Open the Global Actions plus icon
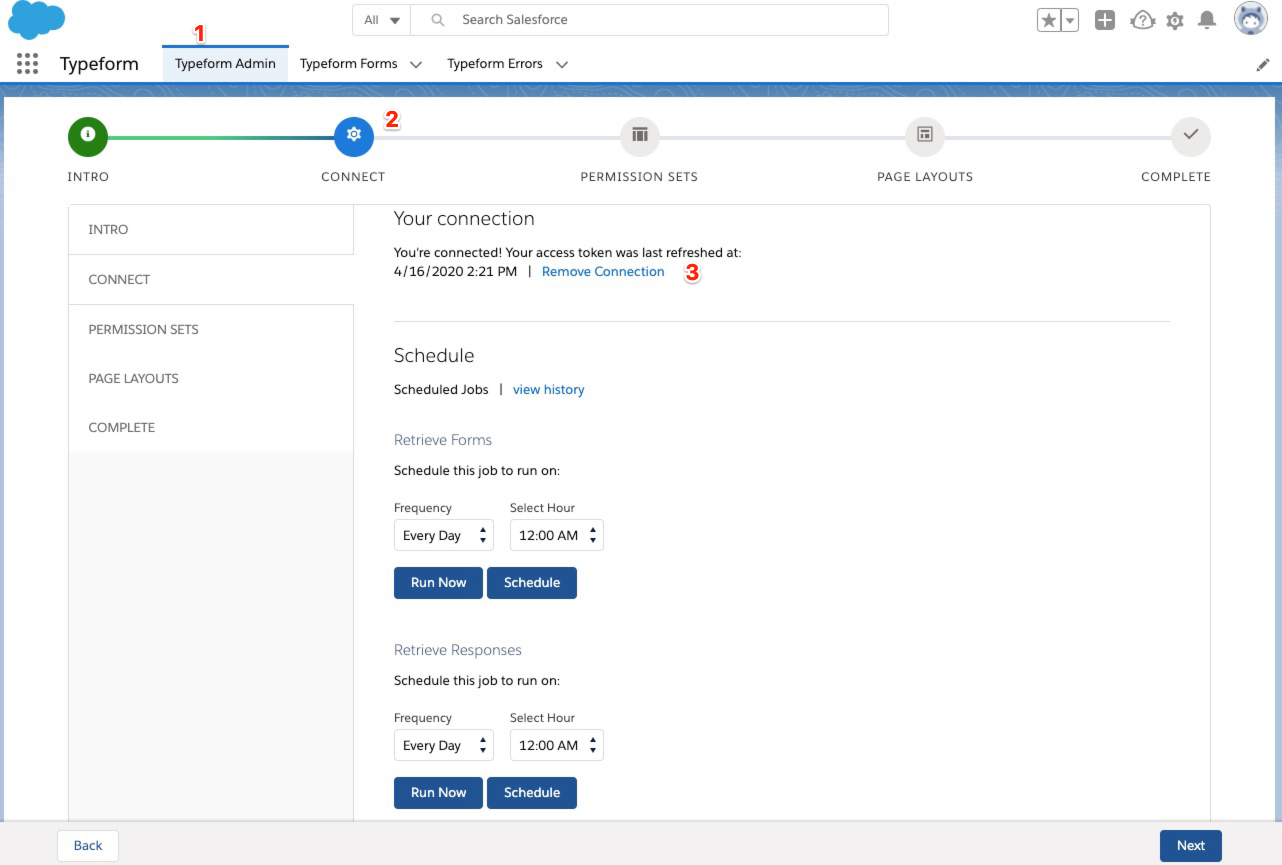The width and height of the screenshot is (1282, 865). tap(1105, 20)
